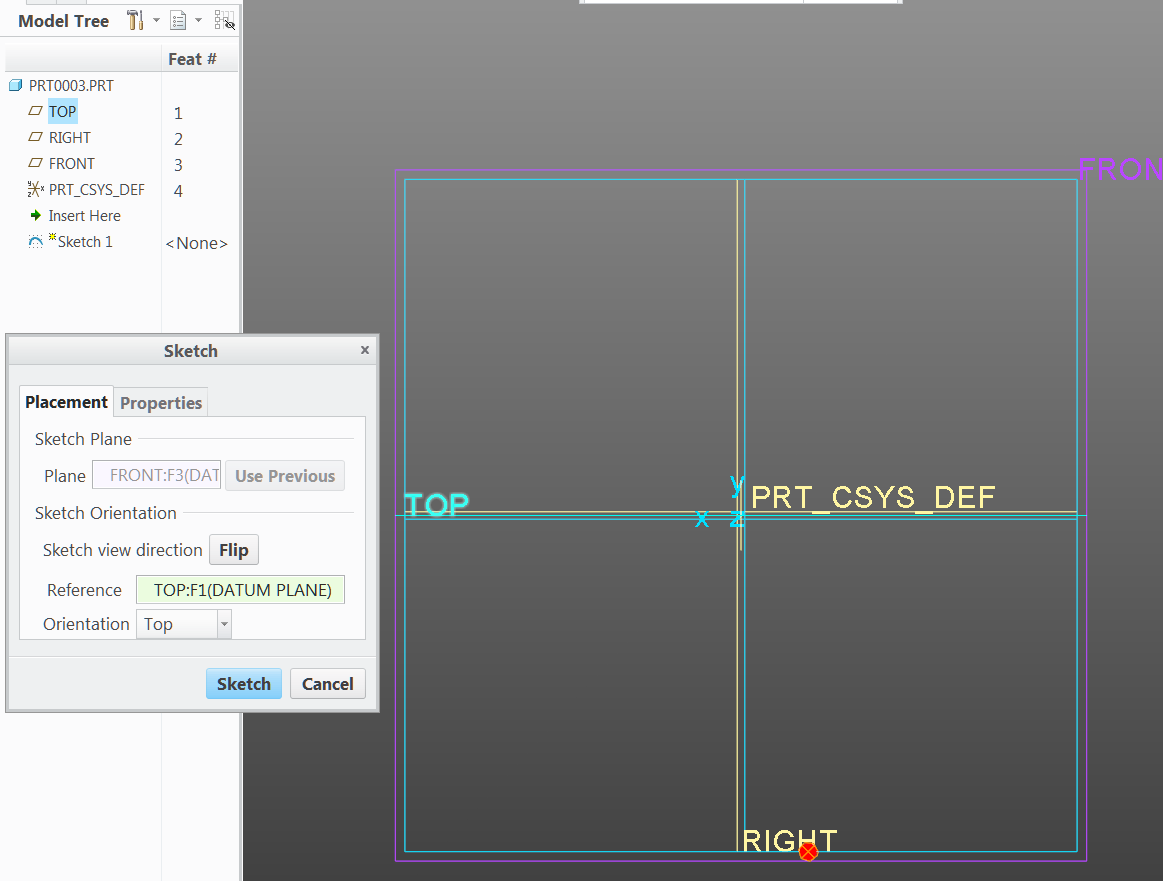Image resolution: width=1163 pixels, height=881 pixels.
Task: Click the TOP plane icon in tree
Action: pyautogui.click(x=36, y=110)
